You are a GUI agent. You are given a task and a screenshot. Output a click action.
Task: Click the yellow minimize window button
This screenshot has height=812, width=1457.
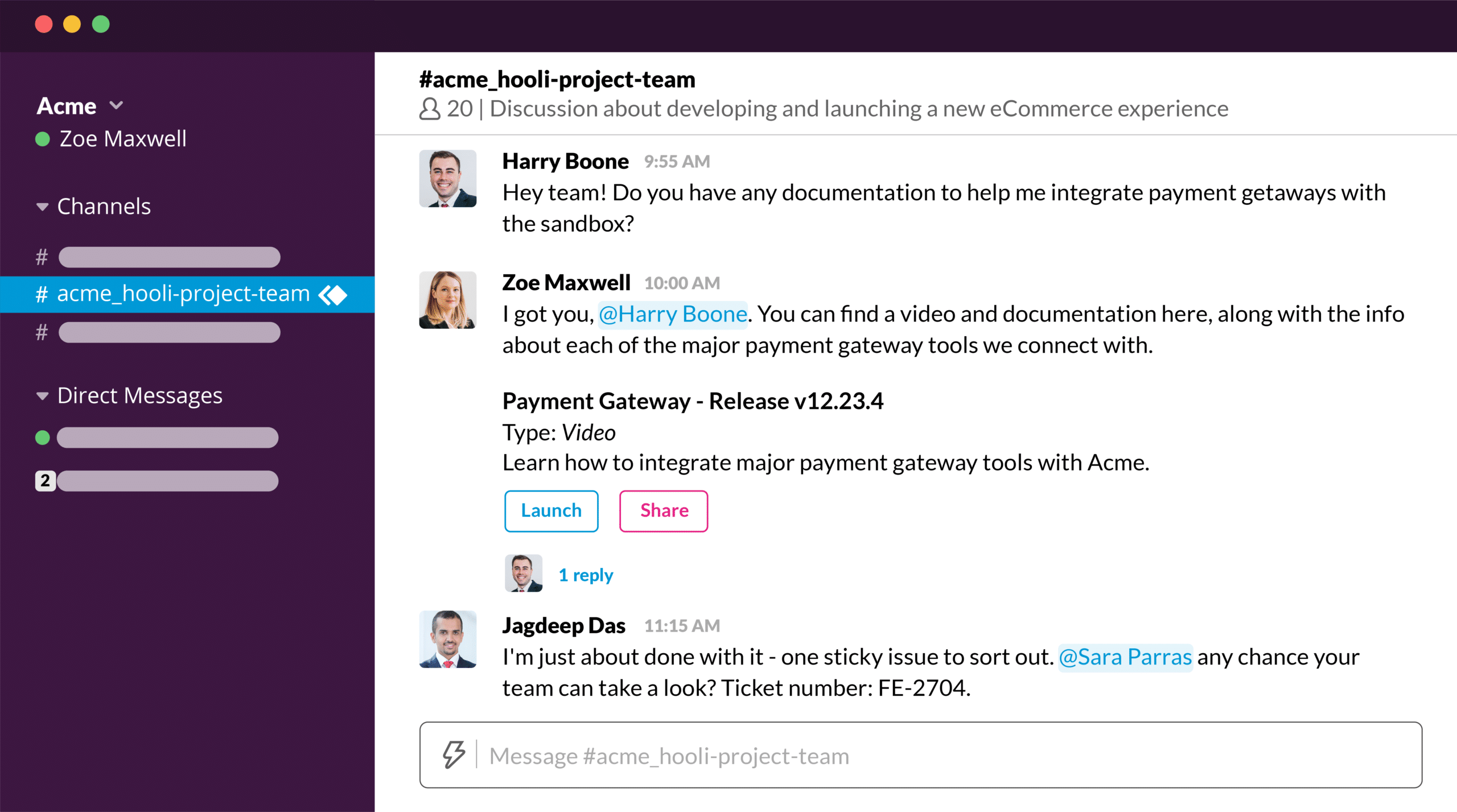[x=72, y=24]
